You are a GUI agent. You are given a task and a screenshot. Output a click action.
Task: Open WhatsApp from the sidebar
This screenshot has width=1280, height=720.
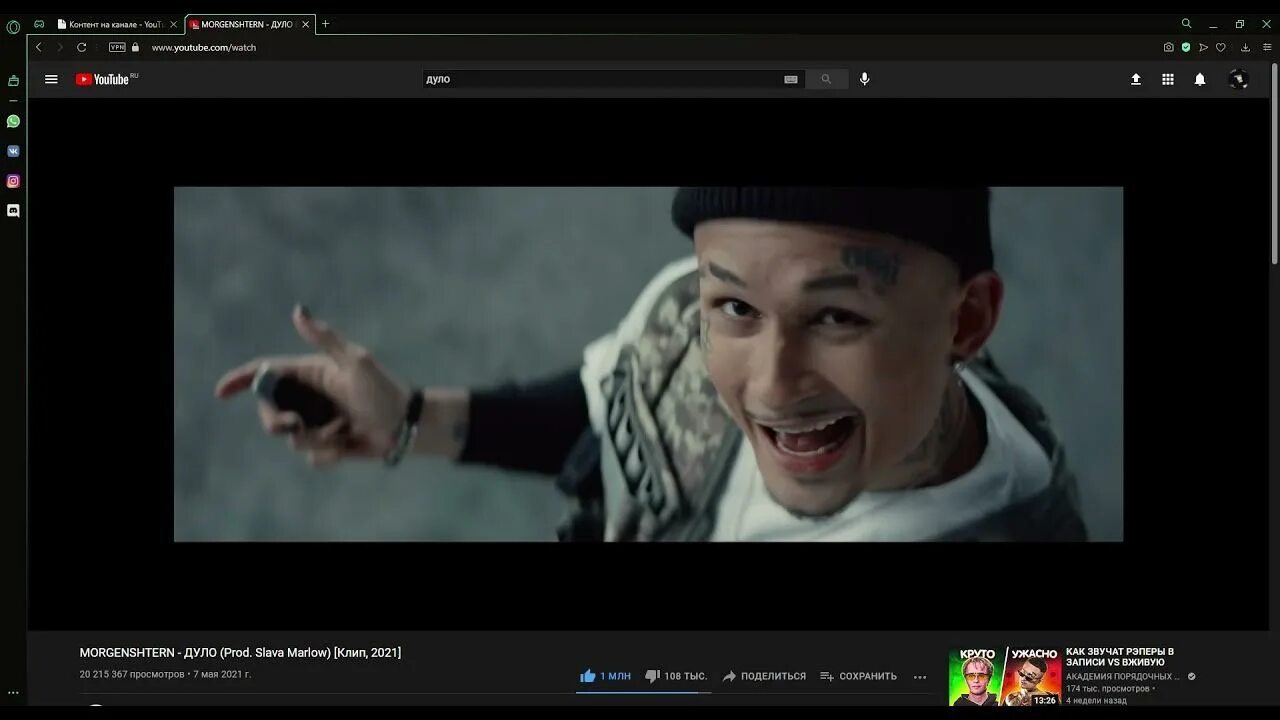pos(13,121)
